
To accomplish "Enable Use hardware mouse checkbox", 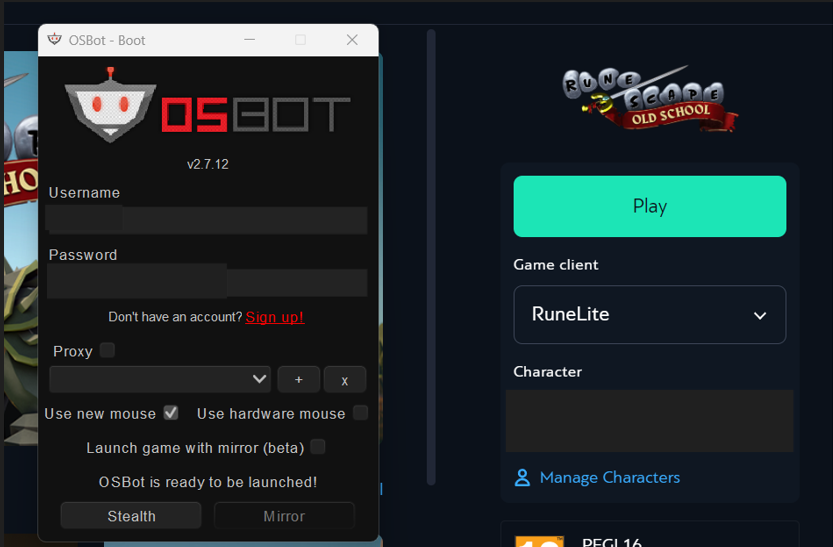I will point(361,413).
